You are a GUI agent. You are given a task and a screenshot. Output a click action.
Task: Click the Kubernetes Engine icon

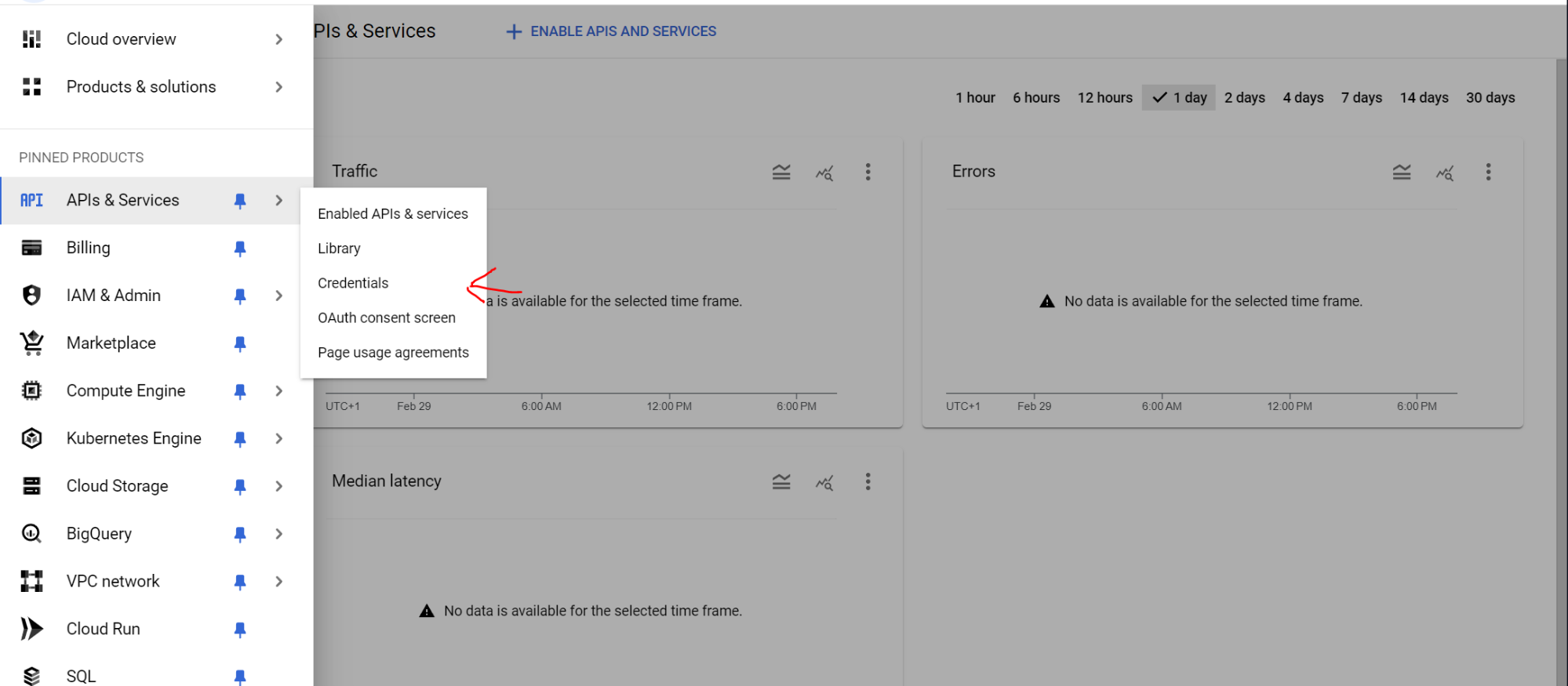(31, 438)
